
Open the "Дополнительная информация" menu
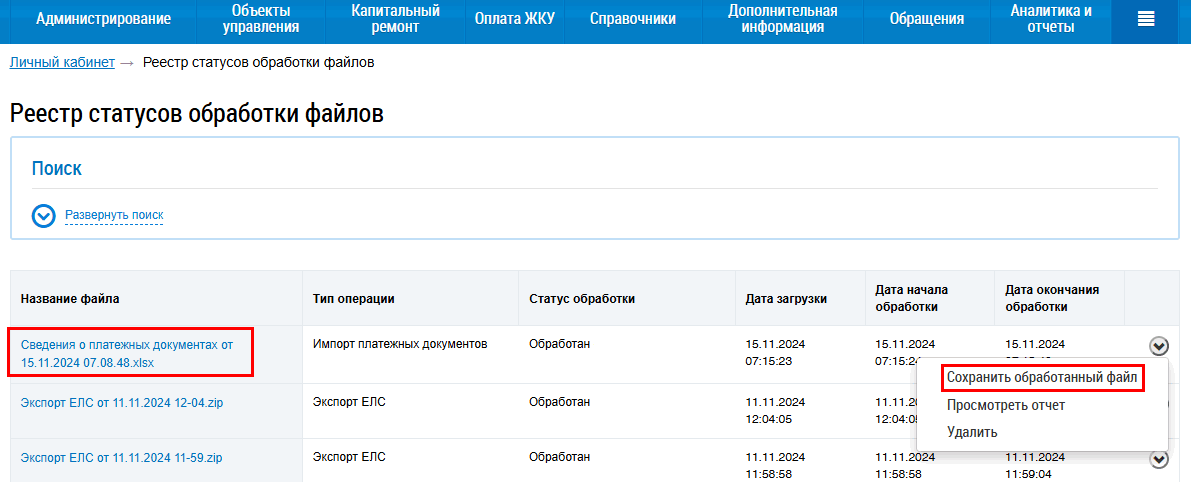782,19
